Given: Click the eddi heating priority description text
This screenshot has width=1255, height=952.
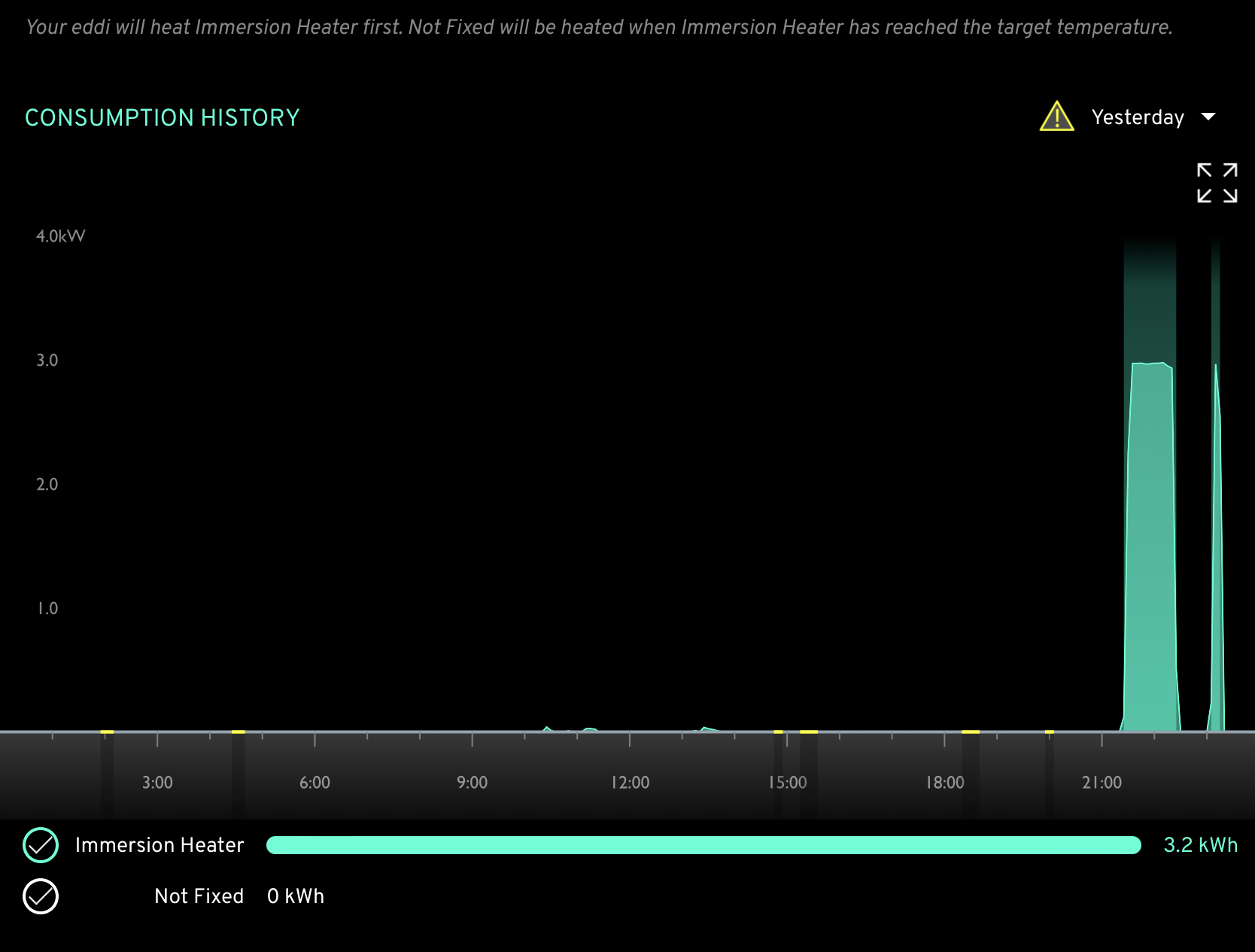Looking at the screenshot, I should point(599,27).
